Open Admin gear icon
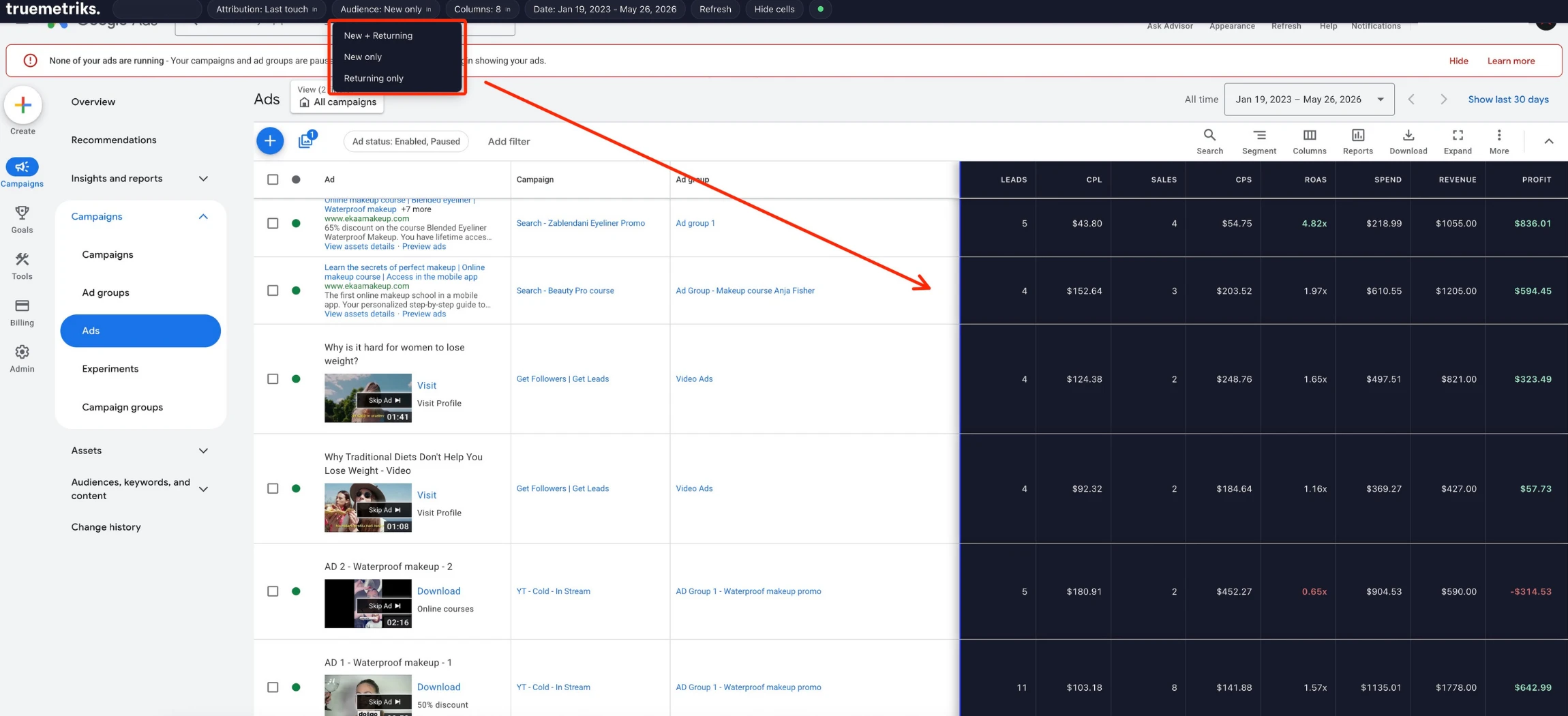This screenshot has width=1568, height=716. pos(22,352)
